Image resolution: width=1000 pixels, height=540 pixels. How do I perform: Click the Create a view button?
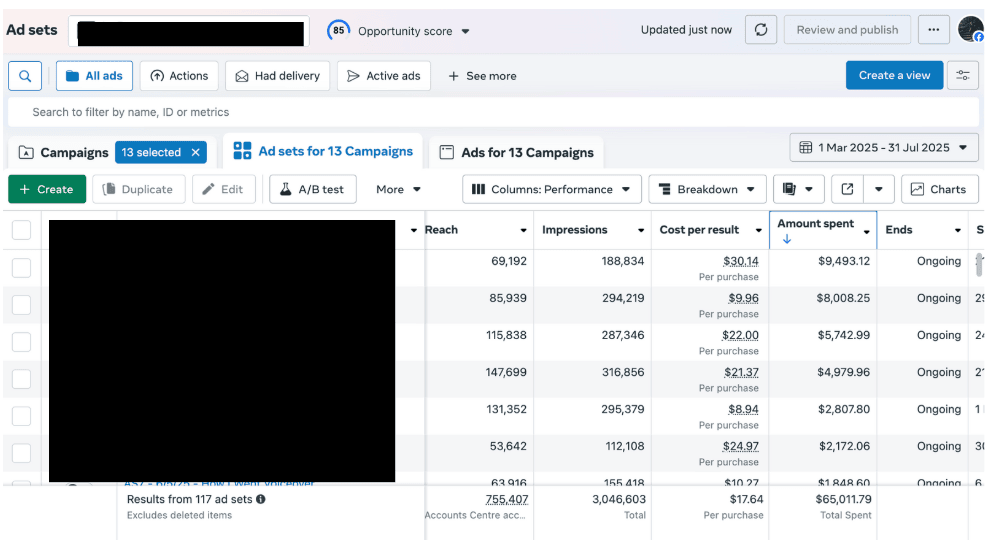[x=894, y=76]
